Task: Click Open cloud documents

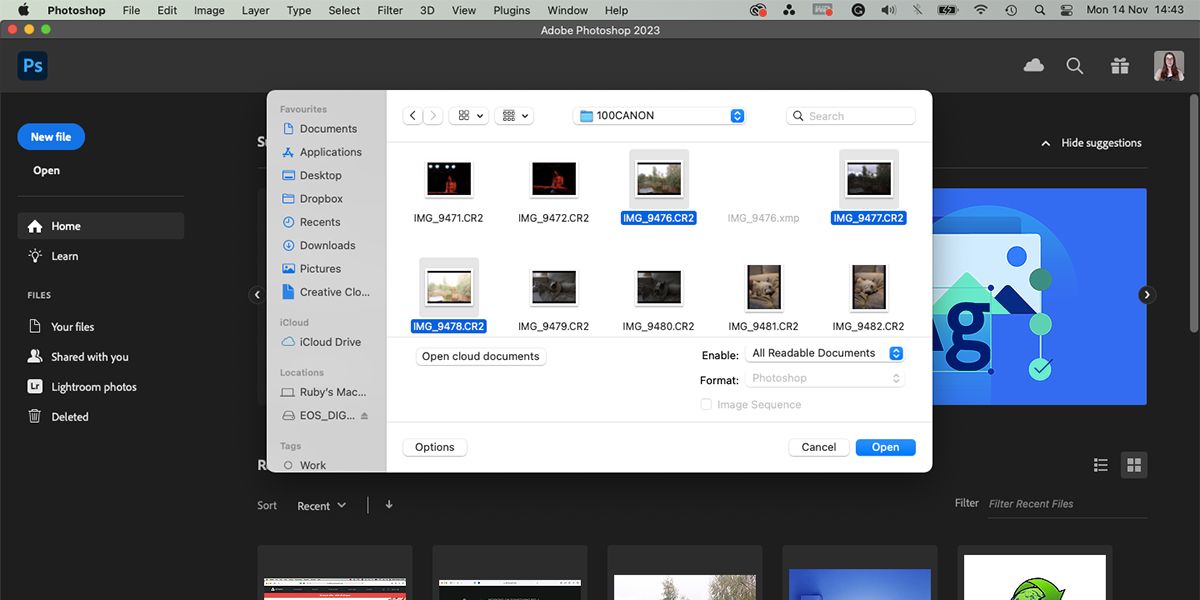Action: pyautogui.click(x=480, y=355)
